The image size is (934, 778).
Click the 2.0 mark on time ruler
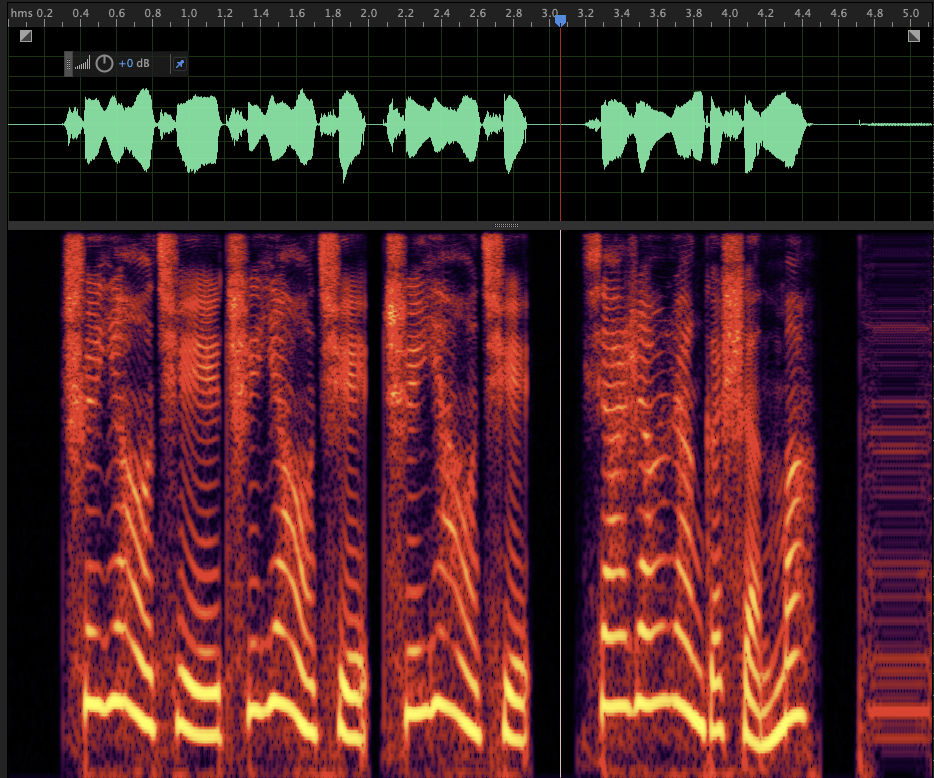tap(369, 13)
